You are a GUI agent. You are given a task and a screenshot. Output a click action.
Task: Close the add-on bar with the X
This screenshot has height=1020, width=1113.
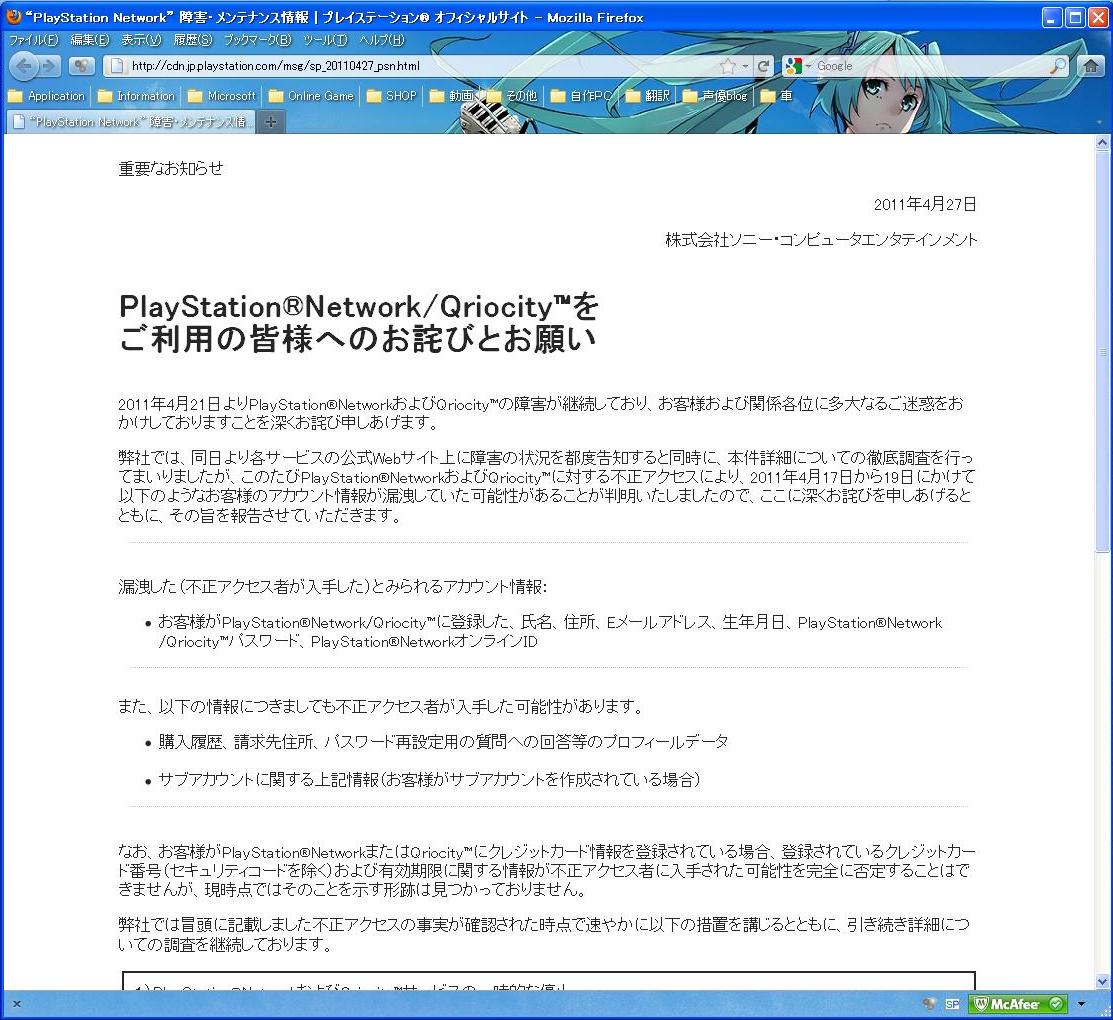click(x=17, y=1004)
